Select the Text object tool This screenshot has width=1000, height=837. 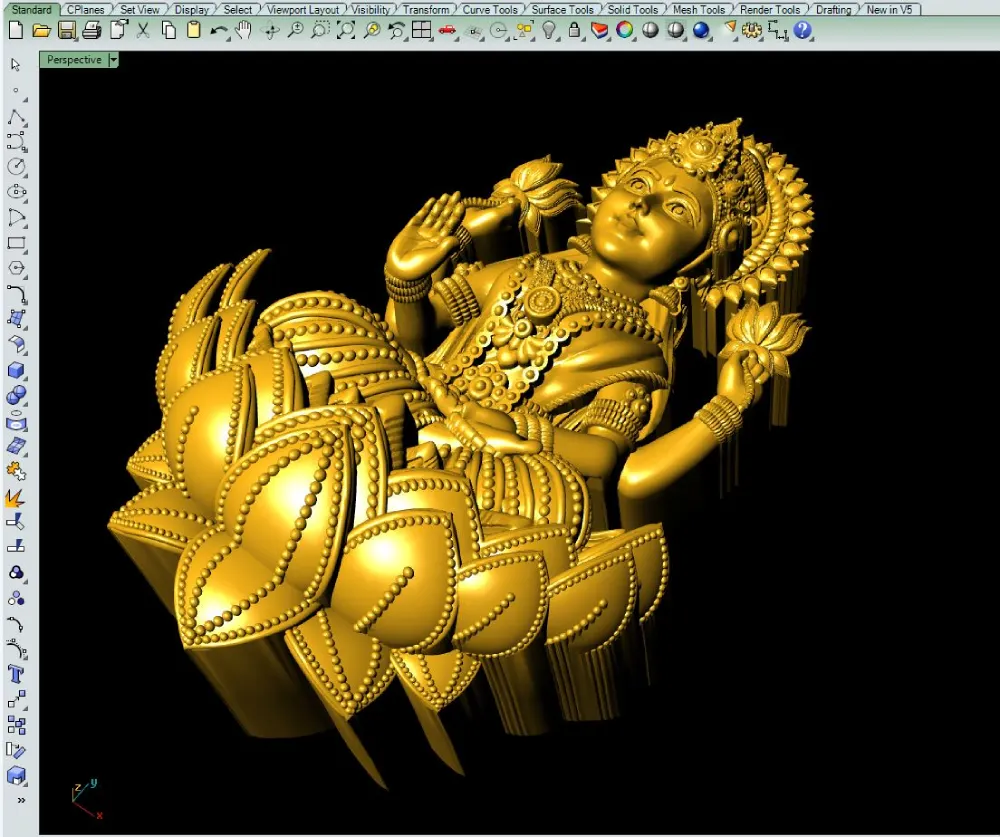(x=17, y=674)
